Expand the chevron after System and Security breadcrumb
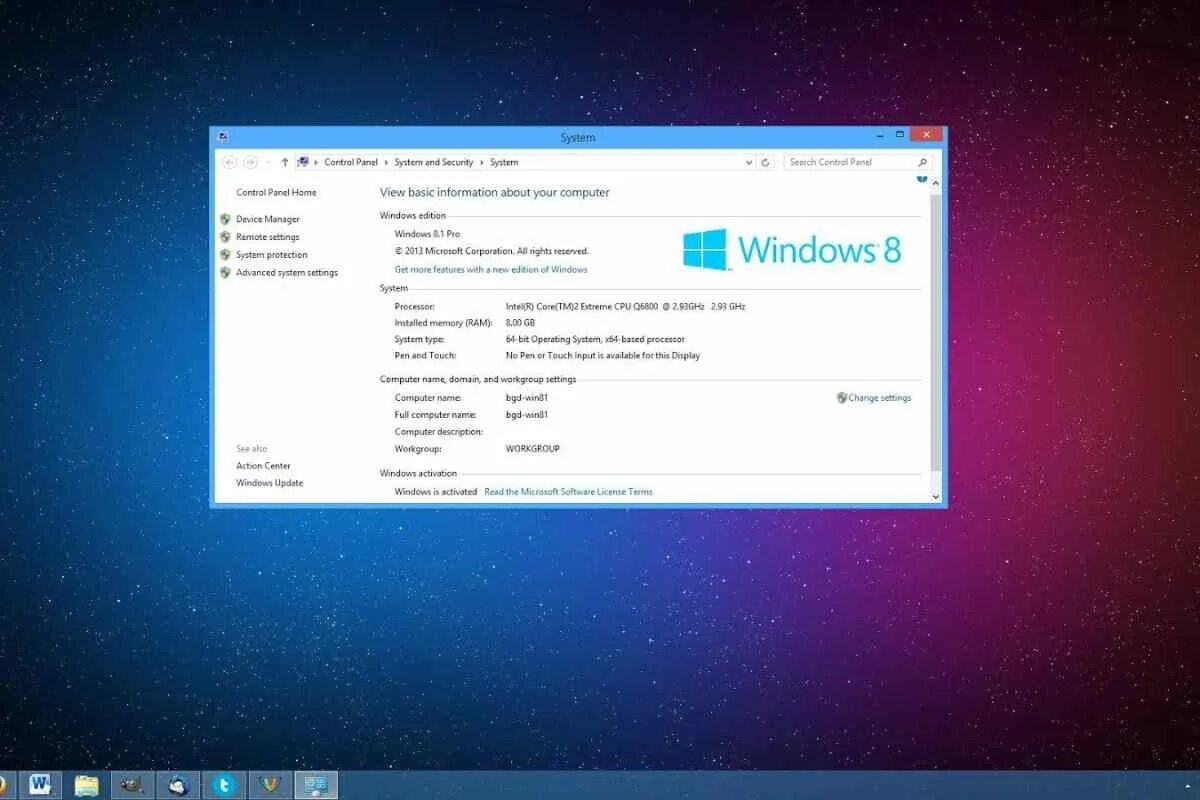Screen dimensions: 1200x800 (482, 162)
